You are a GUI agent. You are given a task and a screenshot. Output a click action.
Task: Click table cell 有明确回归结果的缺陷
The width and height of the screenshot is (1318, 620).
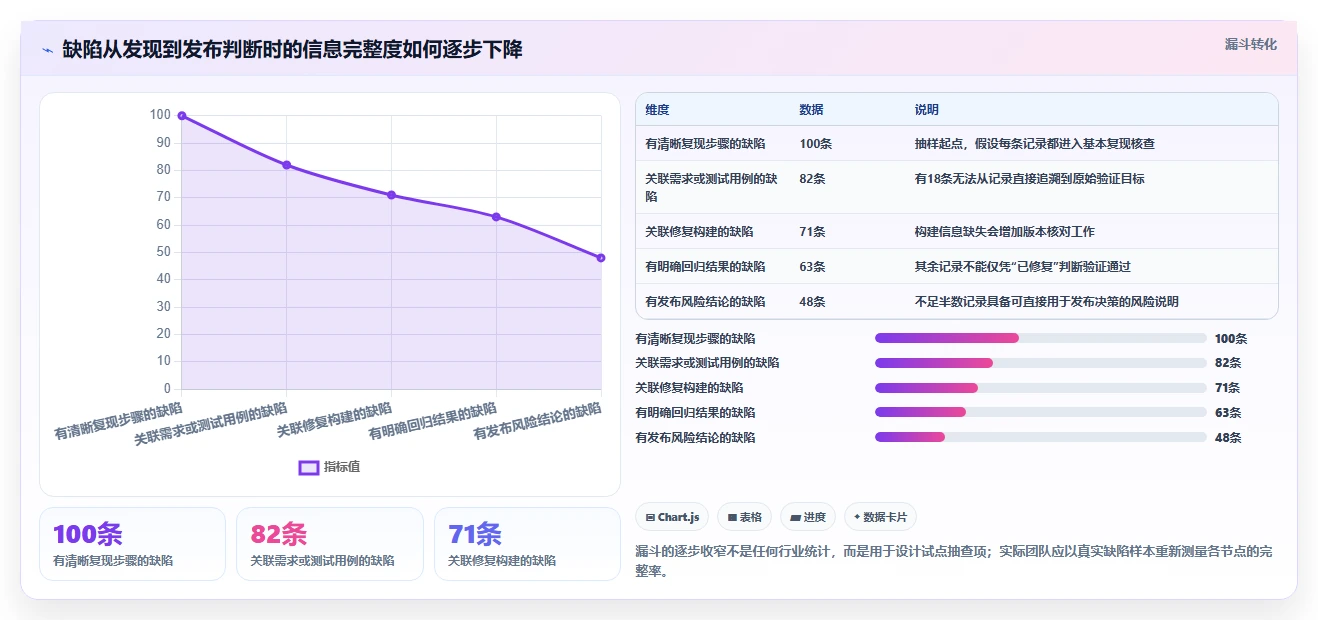point(706,267)
